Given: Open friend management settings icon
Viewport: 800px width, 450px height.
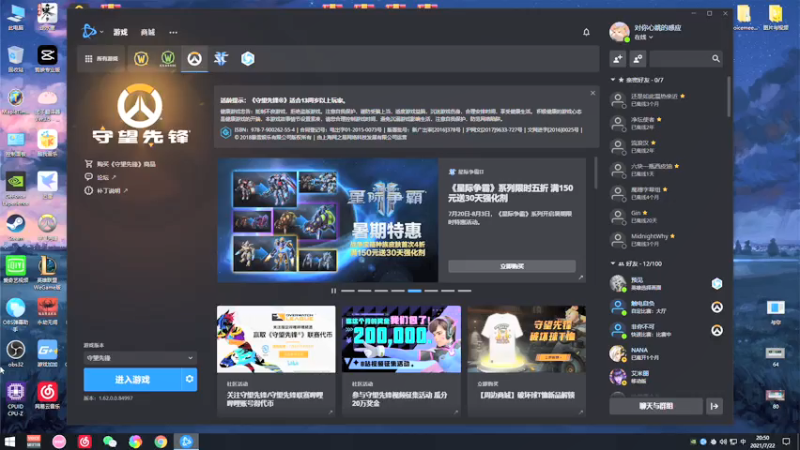Looking at the screenshot, I should (x=638, y=59).
